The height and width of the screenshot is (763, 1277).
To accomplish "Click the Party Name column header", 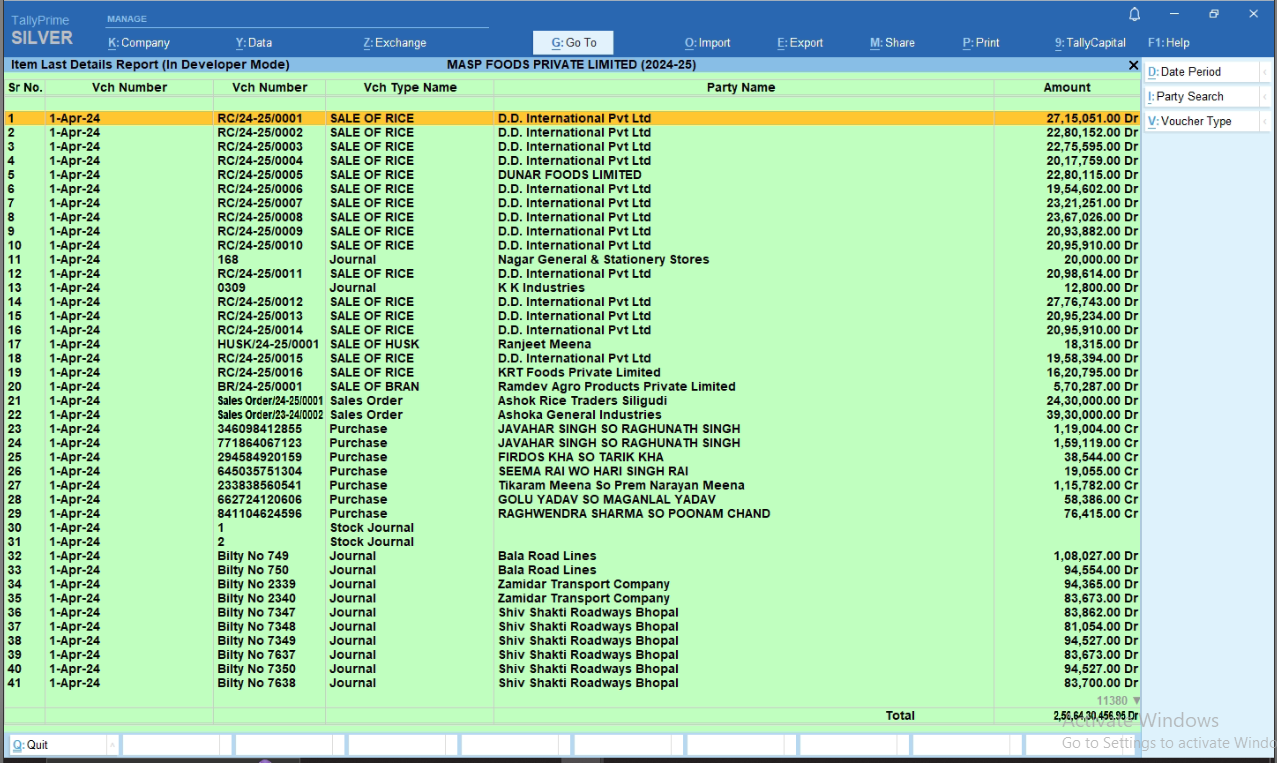I will tap(741, 87).
